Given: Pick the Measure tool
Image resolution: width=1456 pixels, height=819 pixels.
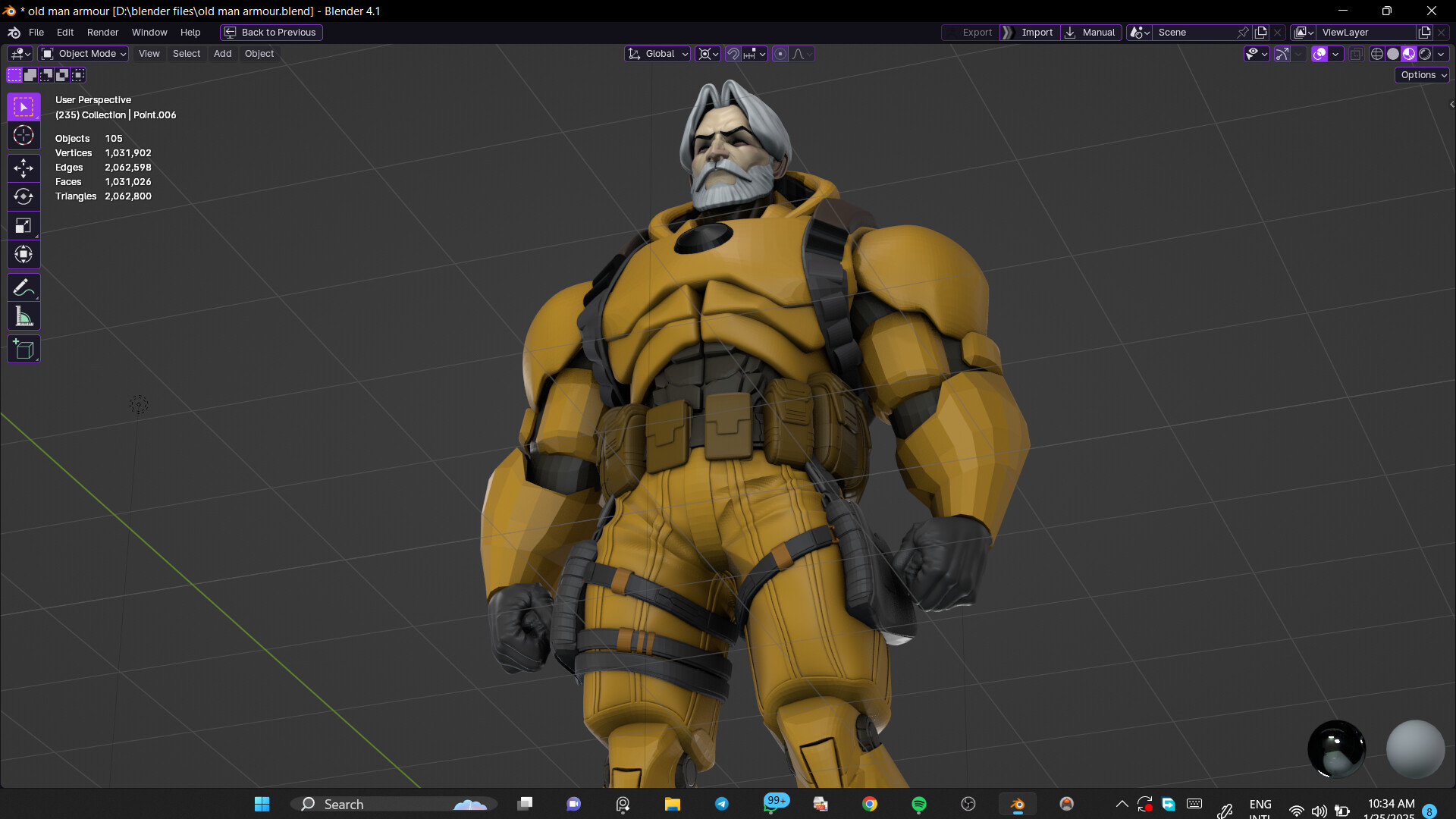Looking at the screenshot, I should point(24,316).
